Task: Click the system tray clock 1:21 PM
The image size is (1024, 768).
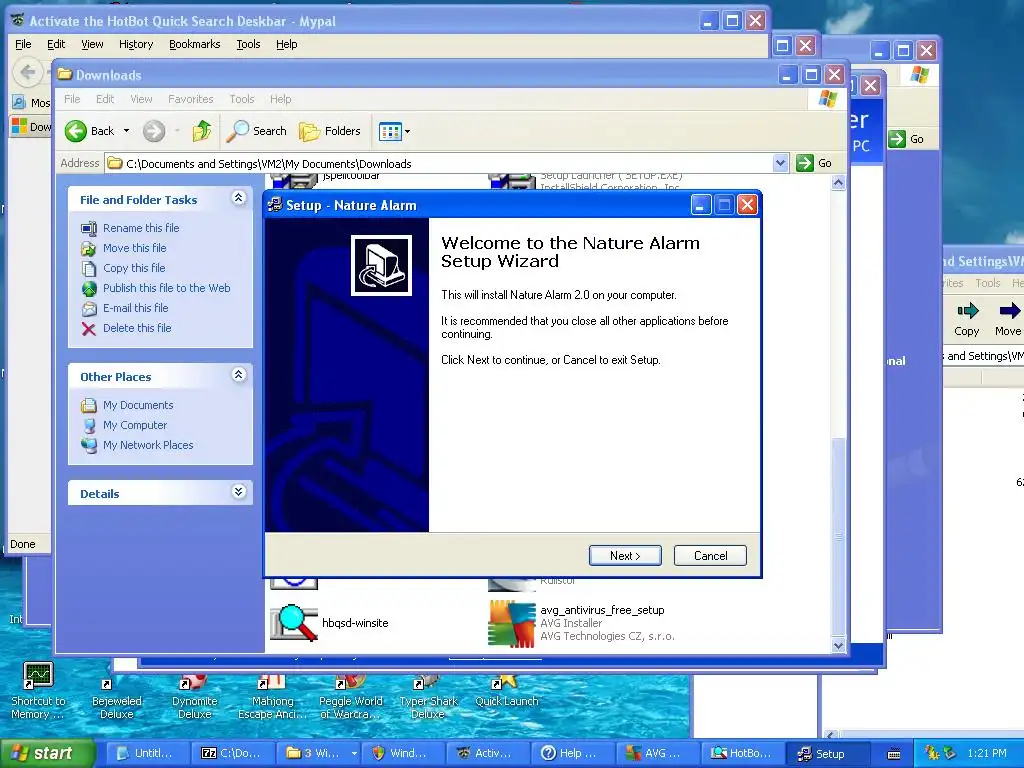Action: [986, 753]
